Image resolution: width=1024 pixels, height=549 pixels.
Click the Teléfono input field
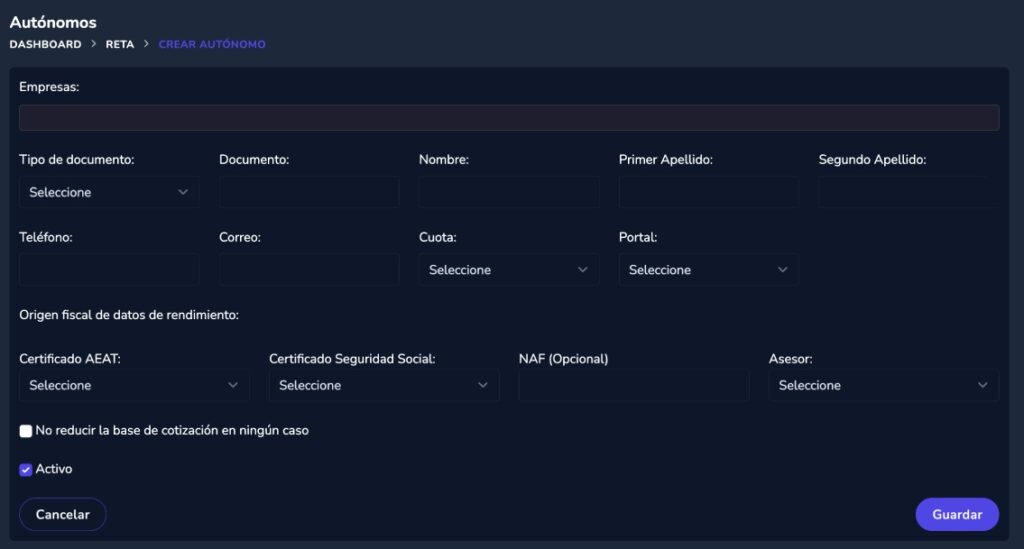[x=108, y=270]
